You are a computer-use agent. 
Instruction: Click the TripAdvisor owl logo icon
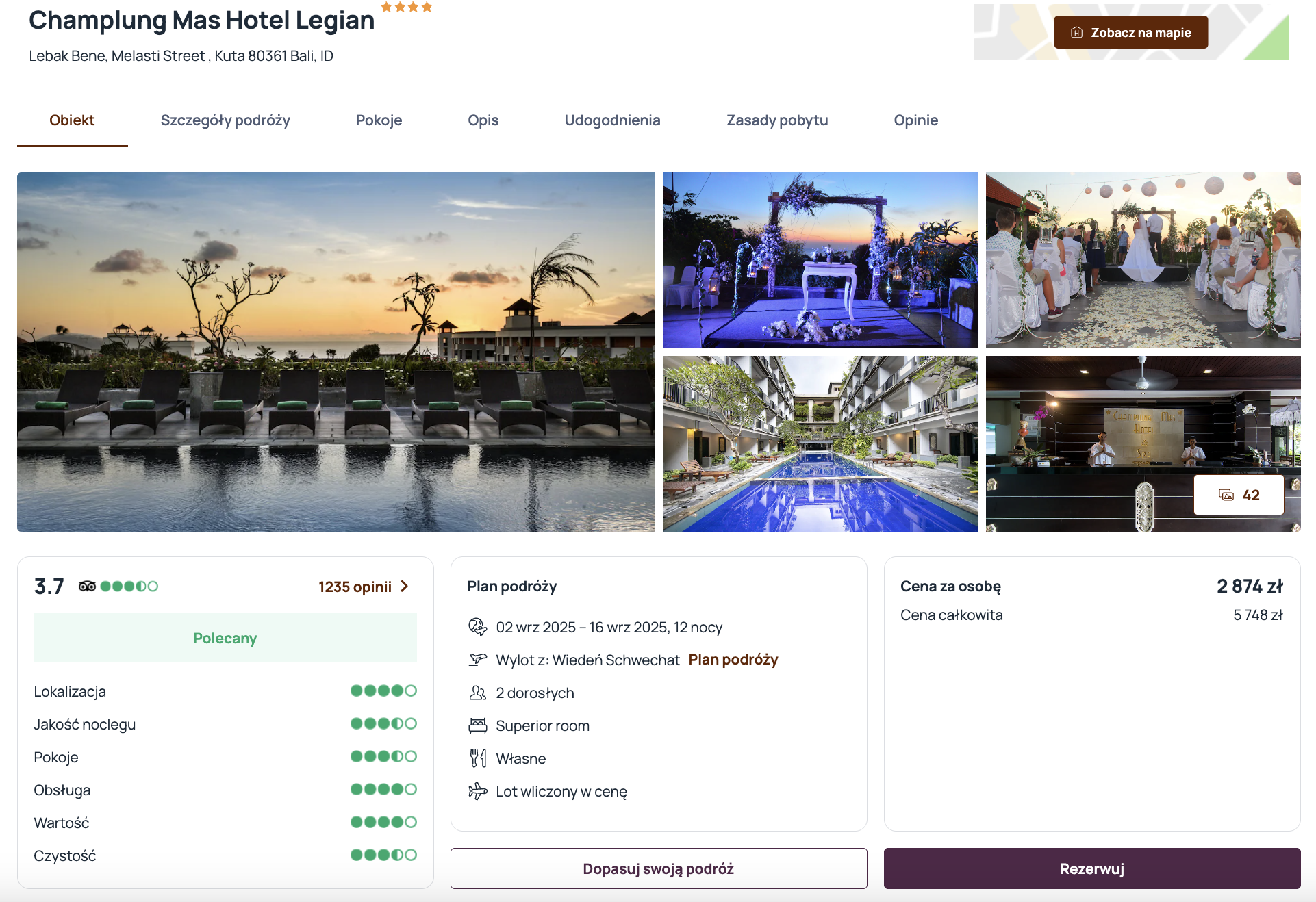(87, 586)
